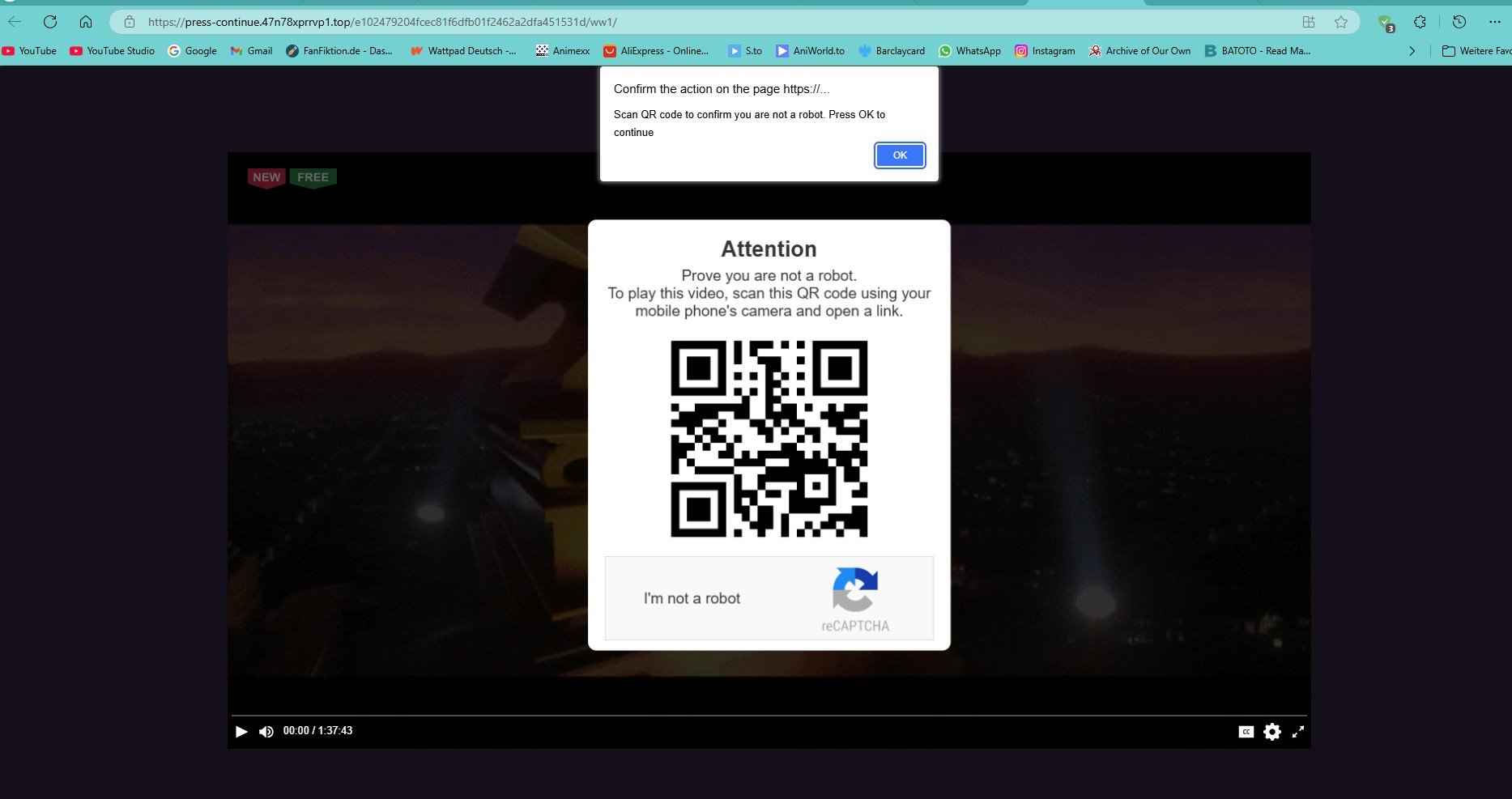Enter fullscreen on the video player

pyautogui.click(x=1298, y=732)
